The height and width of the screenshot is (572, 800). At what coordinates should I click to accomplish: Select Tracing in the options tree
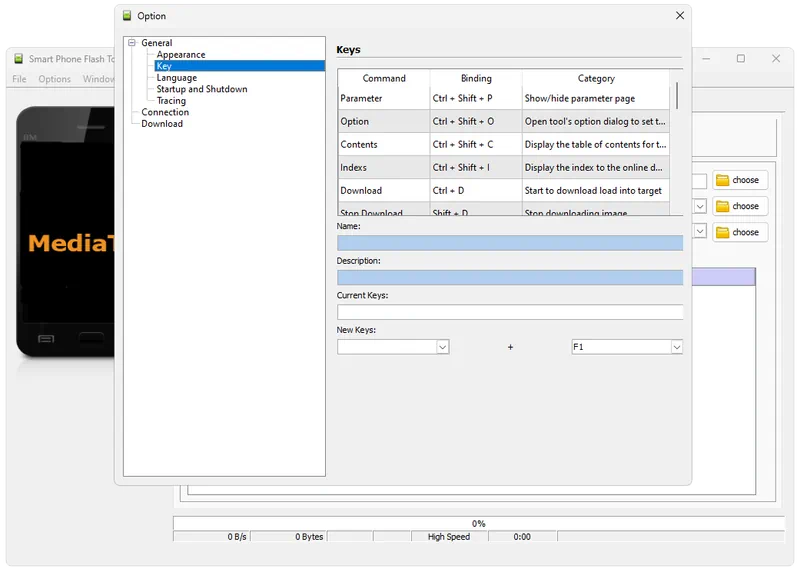tap(171, 101)
